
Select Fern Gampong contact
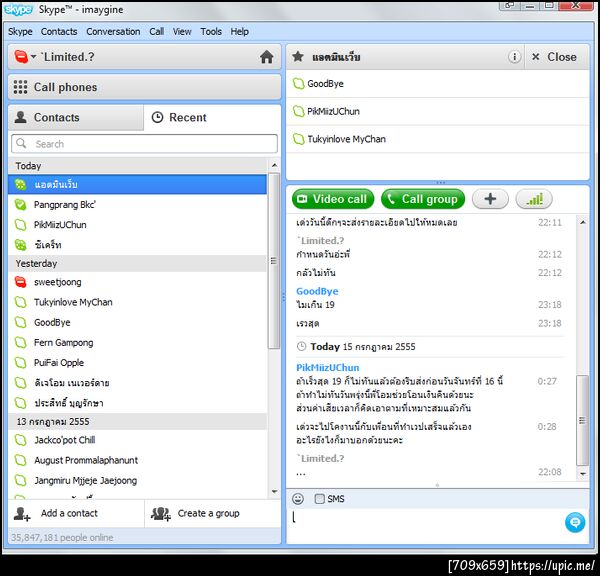pyautogui.click(x=137, y=343)
